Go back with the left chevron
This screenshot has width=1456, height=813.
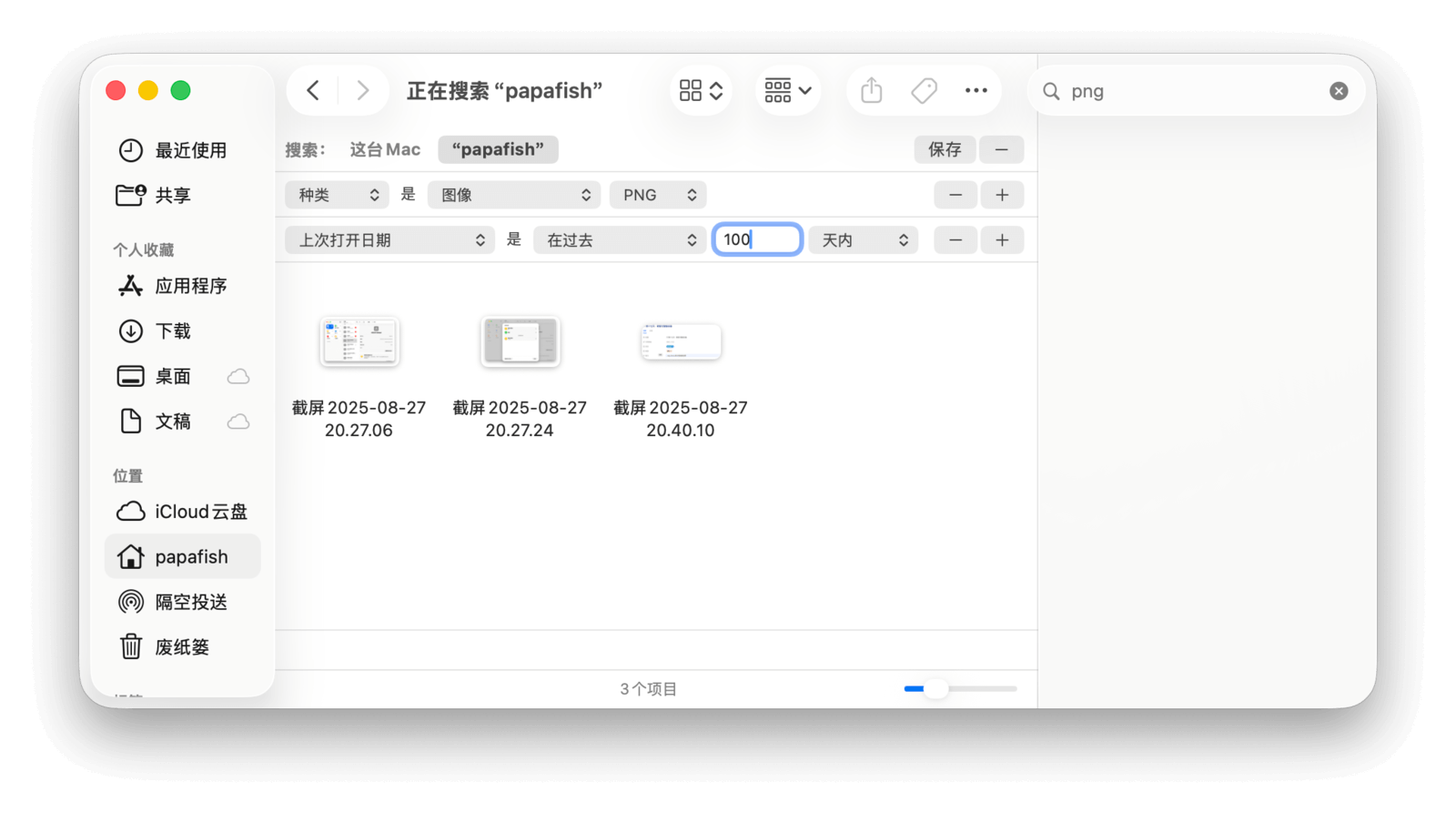313,91
